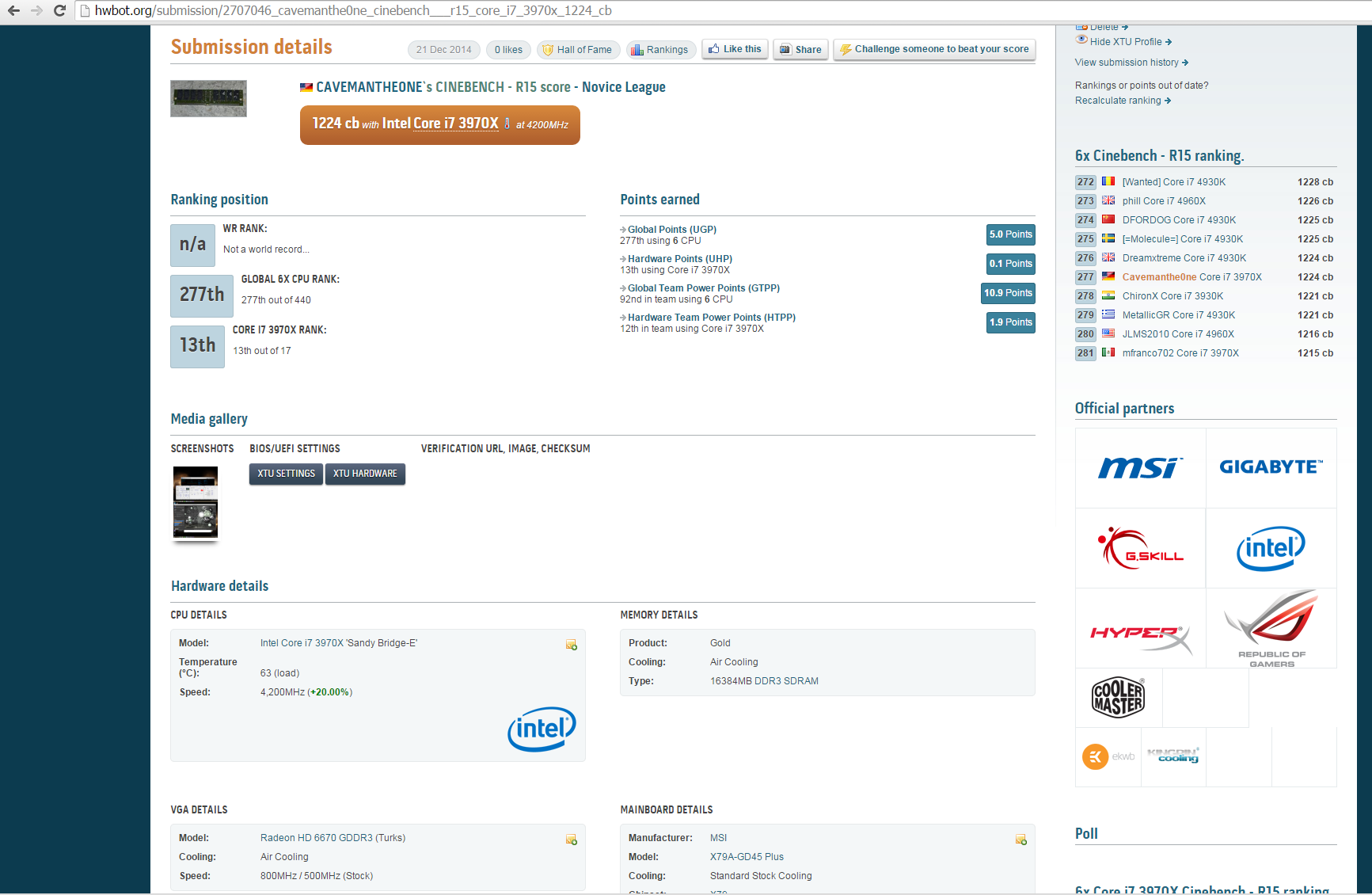Open [=Molecule=] Core i7 4930K entry
1372x895 pixels.
point(1182,239)
